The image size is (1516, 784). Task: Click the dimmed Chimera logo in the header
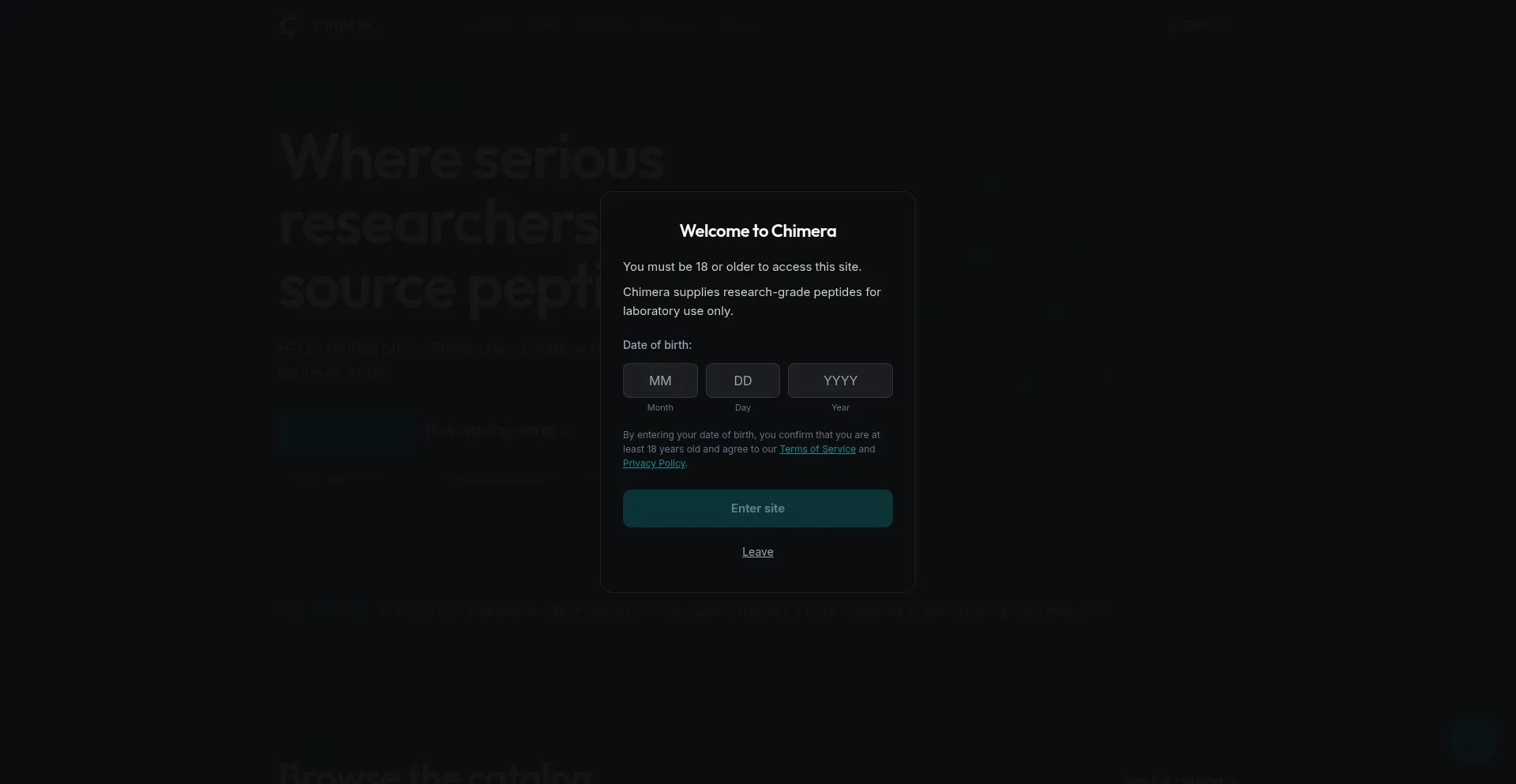coord(327,25)
